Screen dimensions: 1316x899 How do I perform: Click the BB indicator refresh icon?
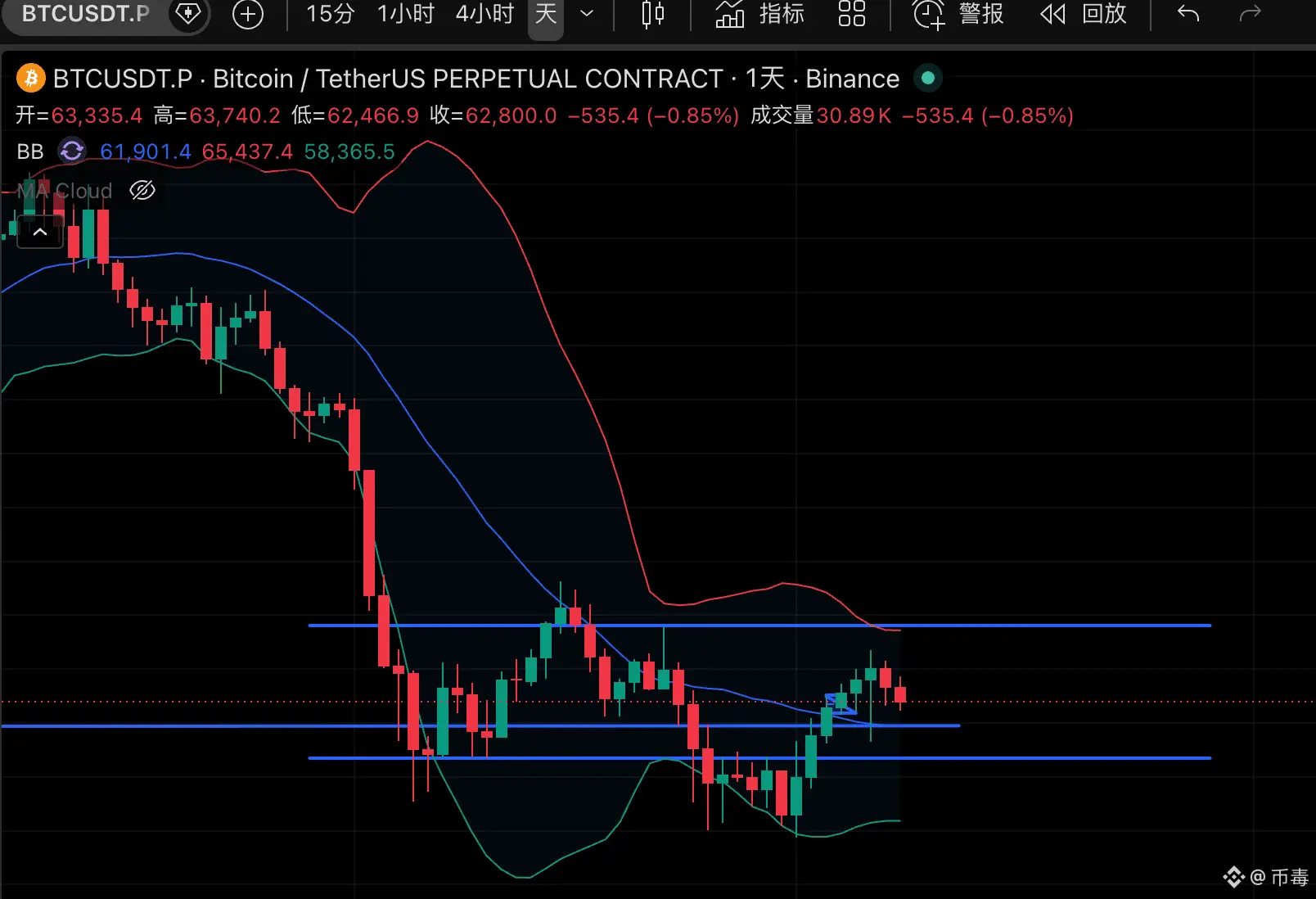click(72, 151)
